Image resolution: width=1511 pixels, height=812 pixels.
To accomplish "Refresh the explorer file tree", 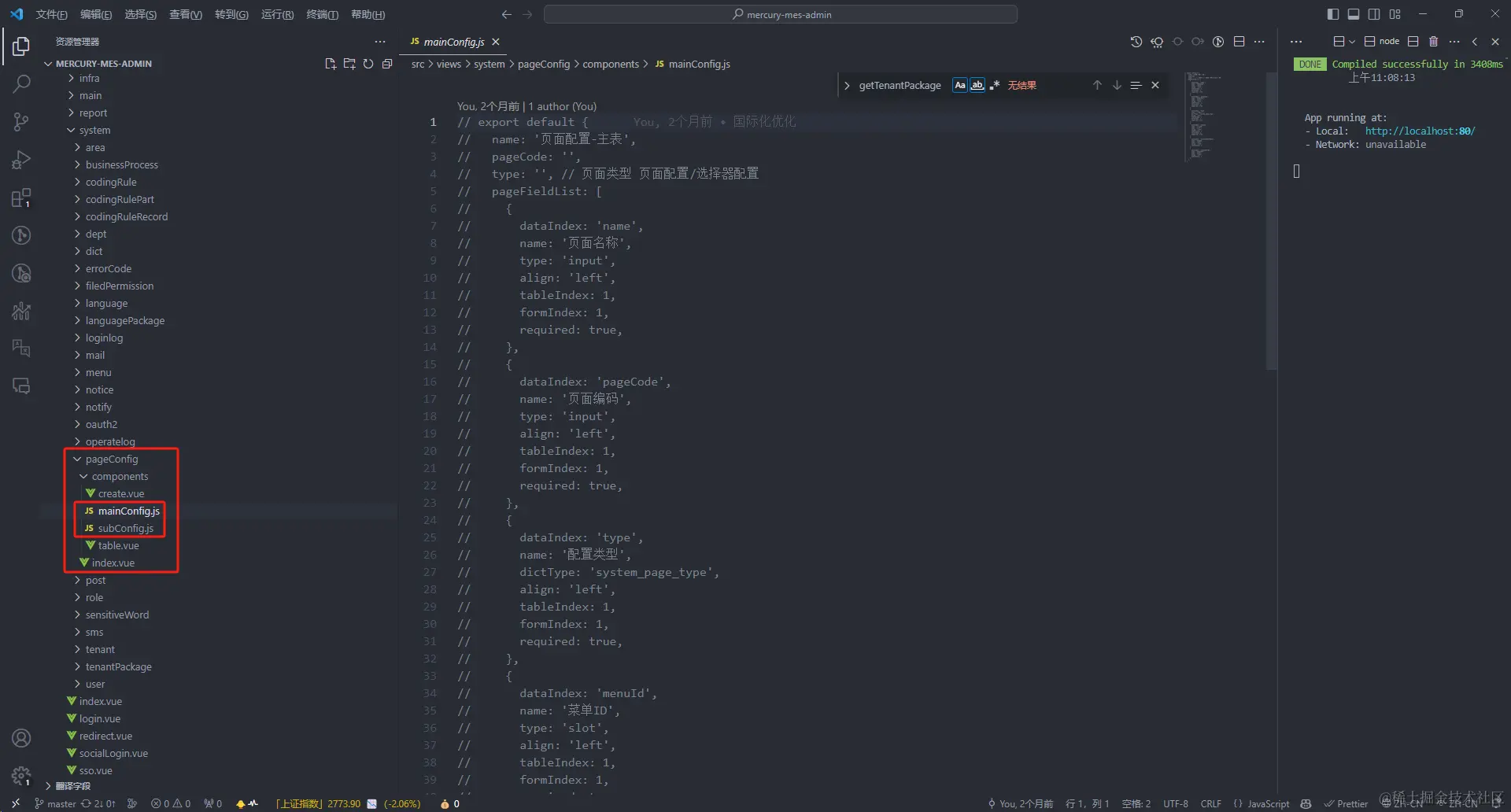I will tap(368, 64).
